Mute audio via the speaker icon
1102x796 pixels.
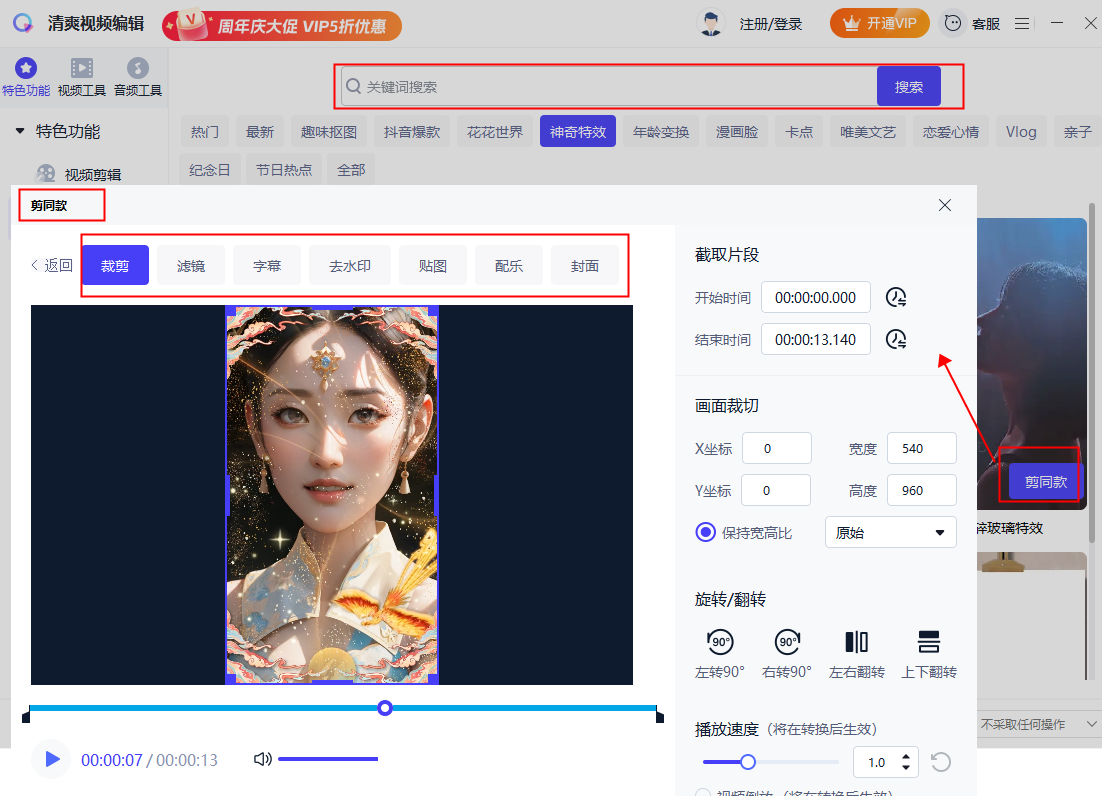(x=262, y=759)
